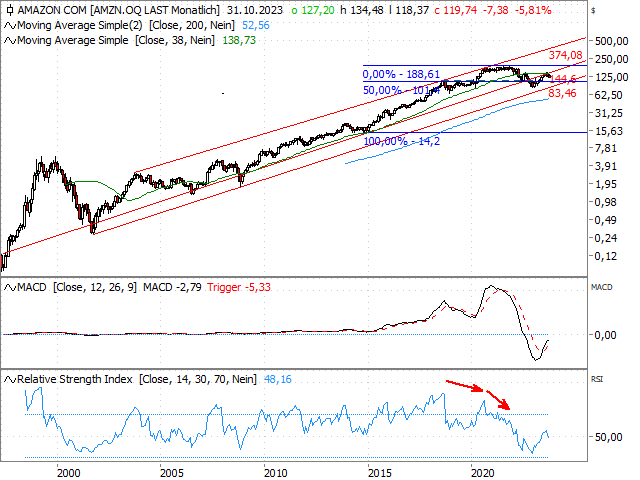Click the 3,91 price axis label
Image resolution: width=640 pixels, height=480 pixels.
(606, 167)
